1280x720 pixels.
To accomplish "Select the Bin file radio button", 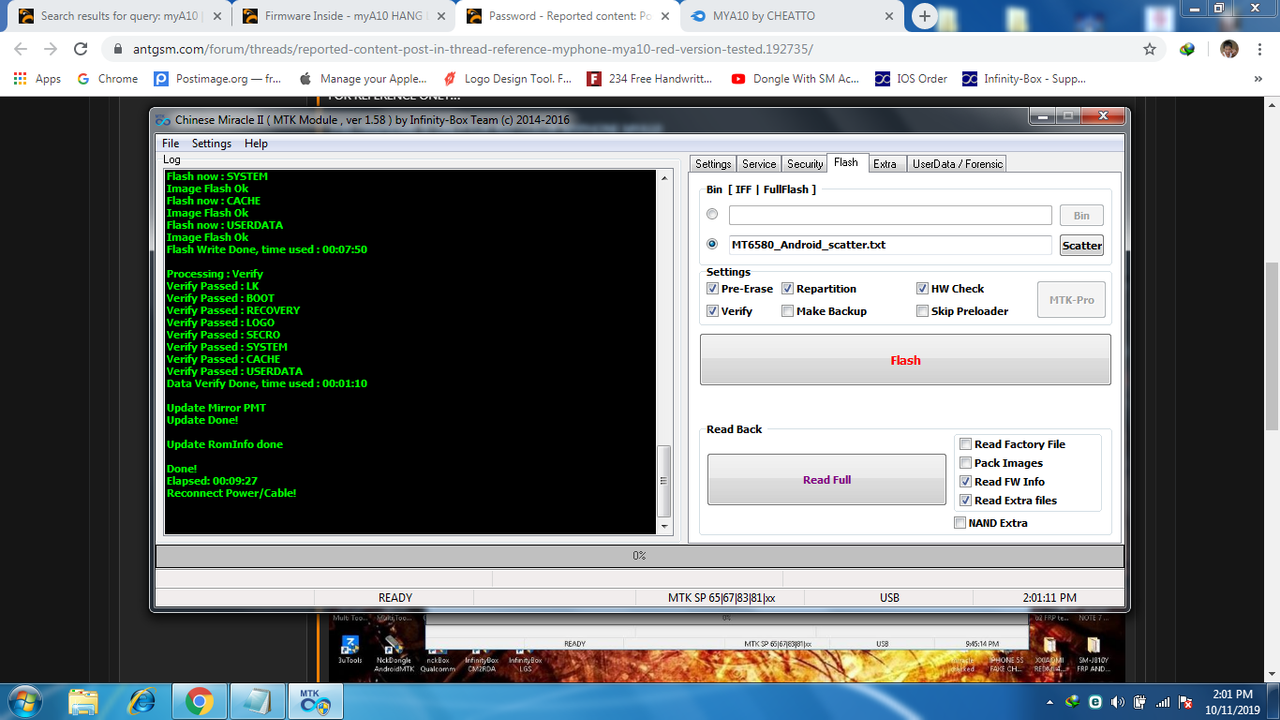I will [x=712, y=214].
